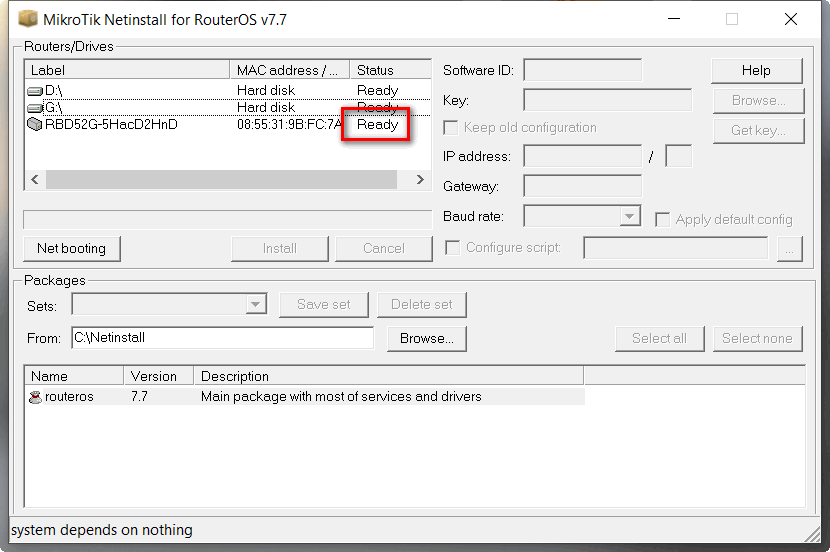Click Hard disk text in D:\ row
830x552 pixels.
pos(266,91)
